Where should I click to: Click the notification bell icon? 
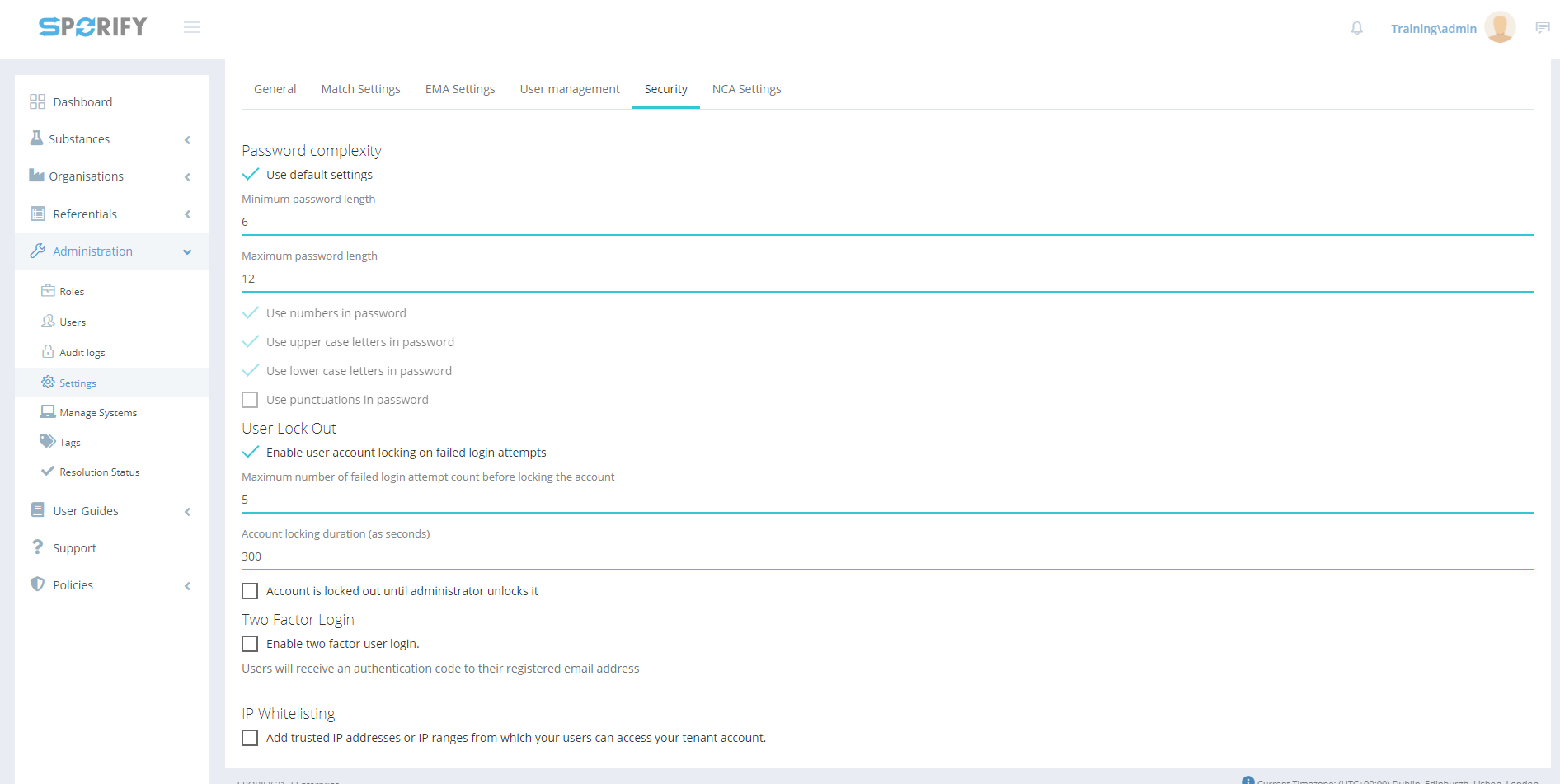point(1356,29)
